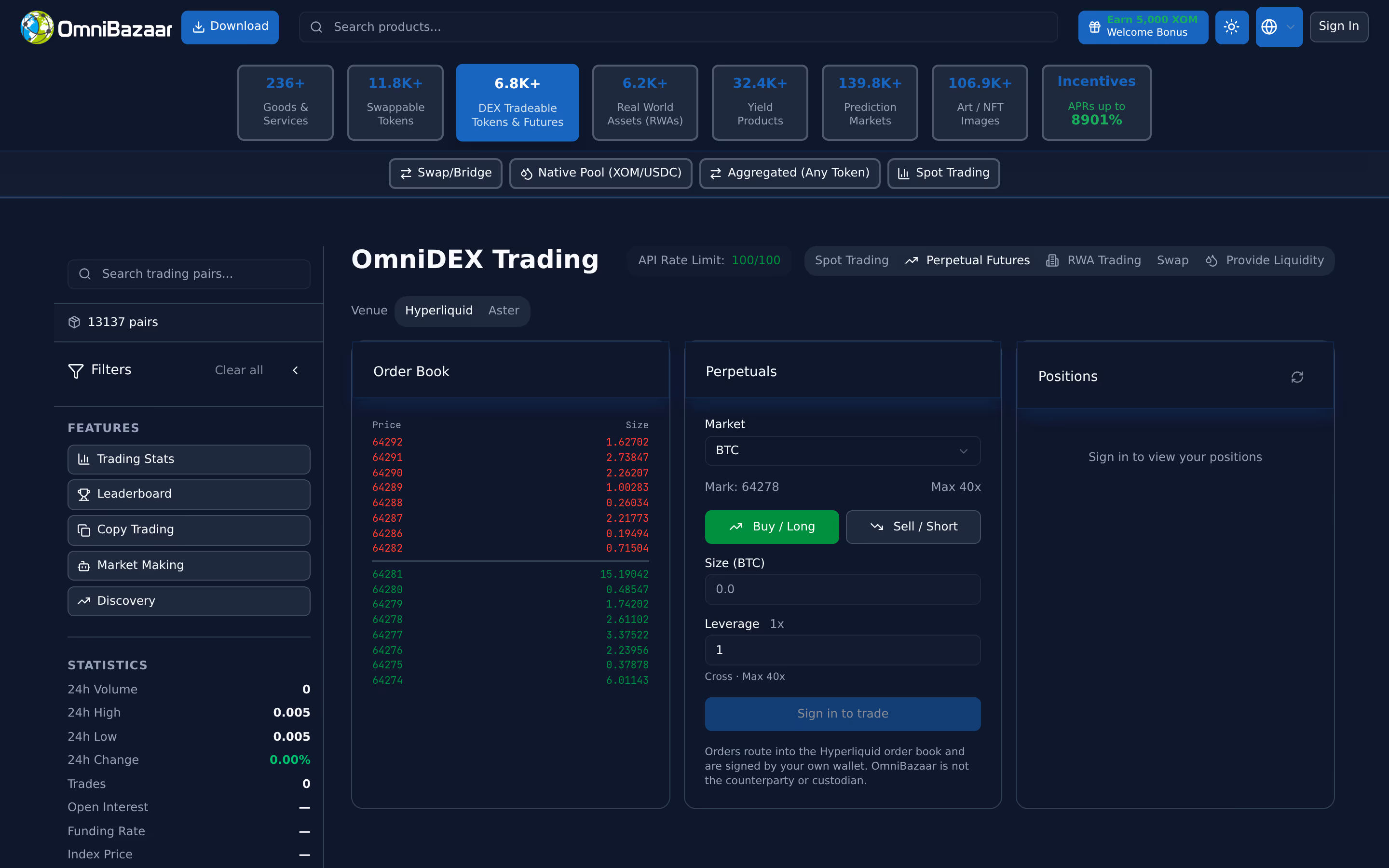This screenshot has width=1389, height=868.
Task: Click the Aggregated swap arrows icon
Action: [716, 174]
